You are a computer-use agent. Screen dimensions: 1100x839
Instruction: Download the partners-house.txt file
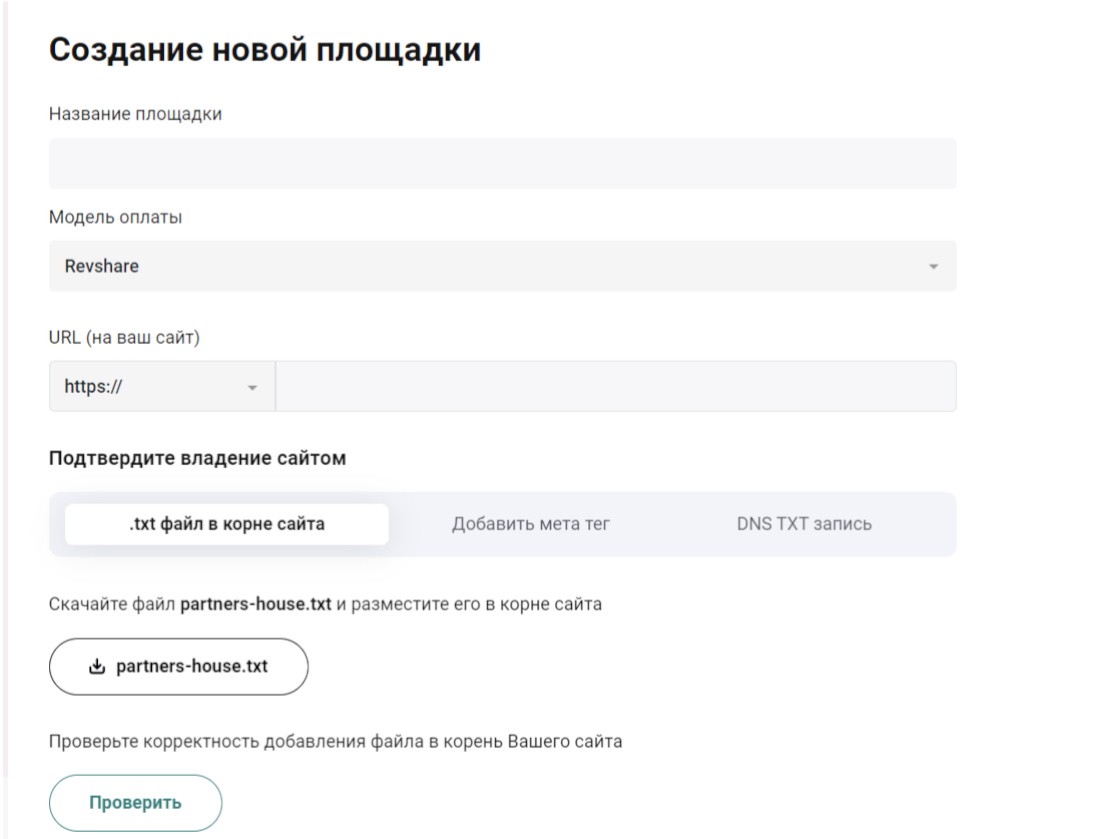pos(178,666)
